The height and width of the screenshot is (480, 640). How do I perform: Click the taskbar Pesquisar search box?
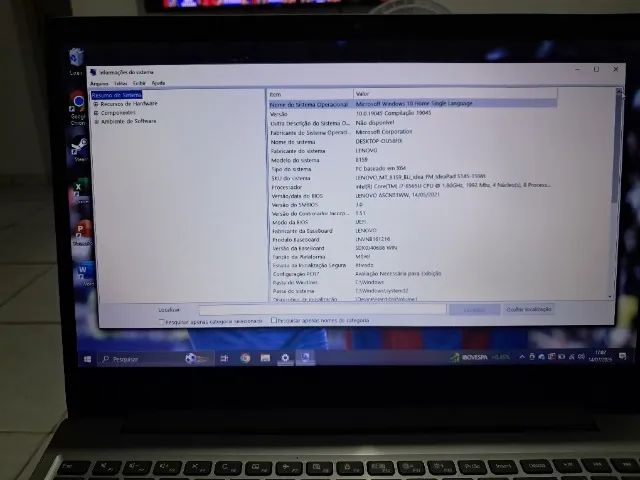pyautogui.click(x=155, y=359)
